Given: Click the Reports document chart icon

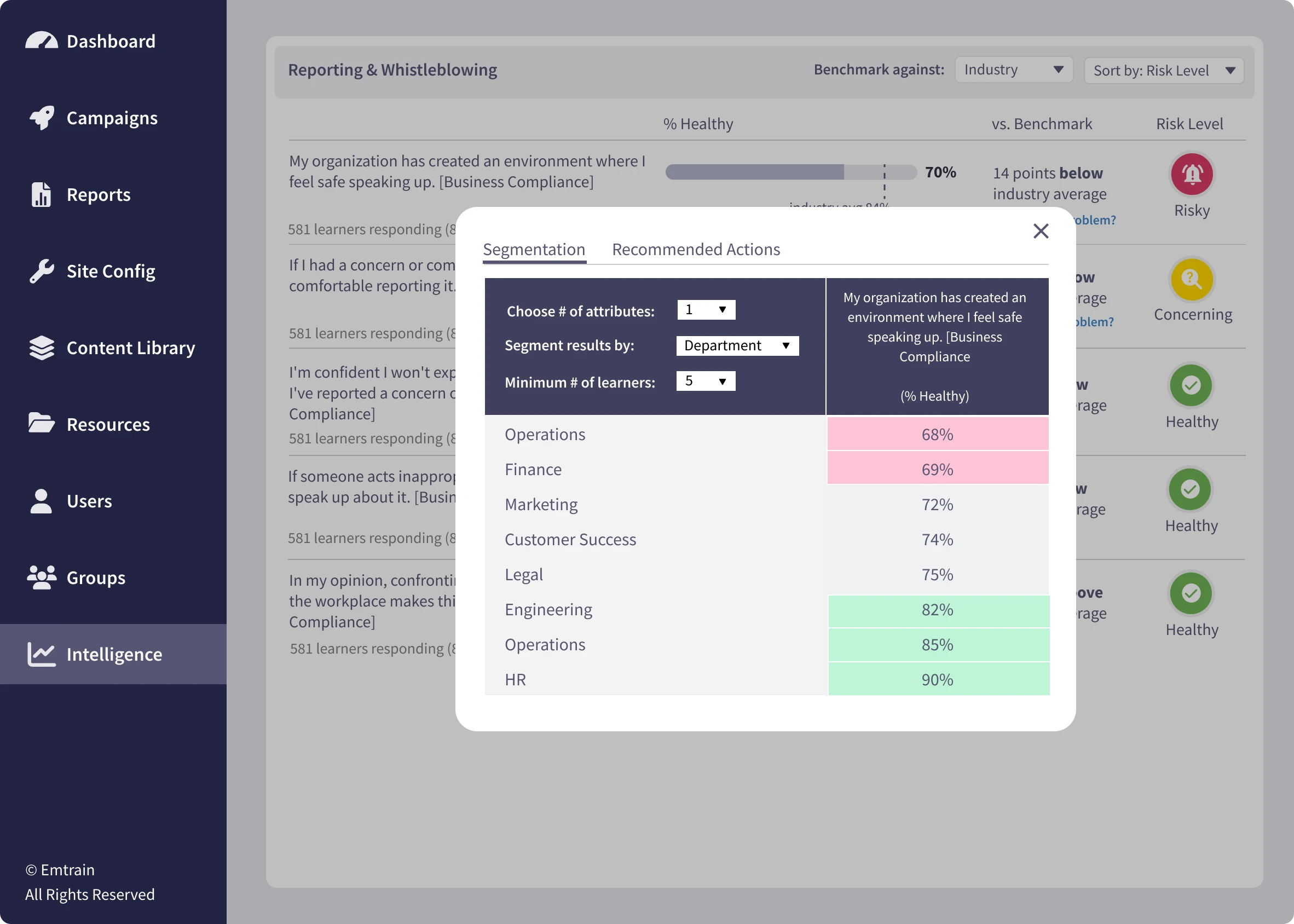Looking at the screenshot, I should click(41, 194).
